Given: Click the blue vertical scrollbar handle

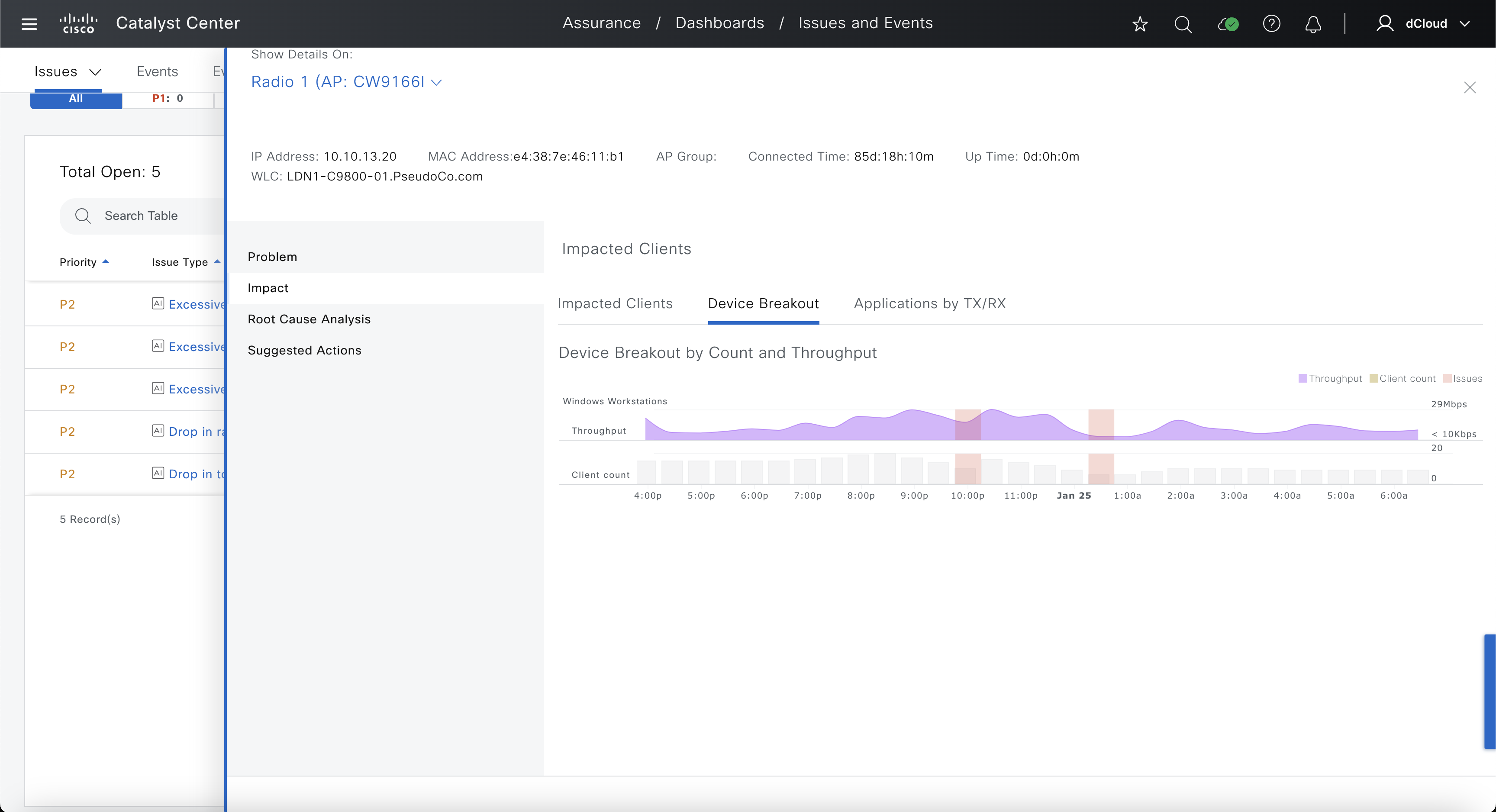Looking at the screenshot, I should pos(1490,691).
